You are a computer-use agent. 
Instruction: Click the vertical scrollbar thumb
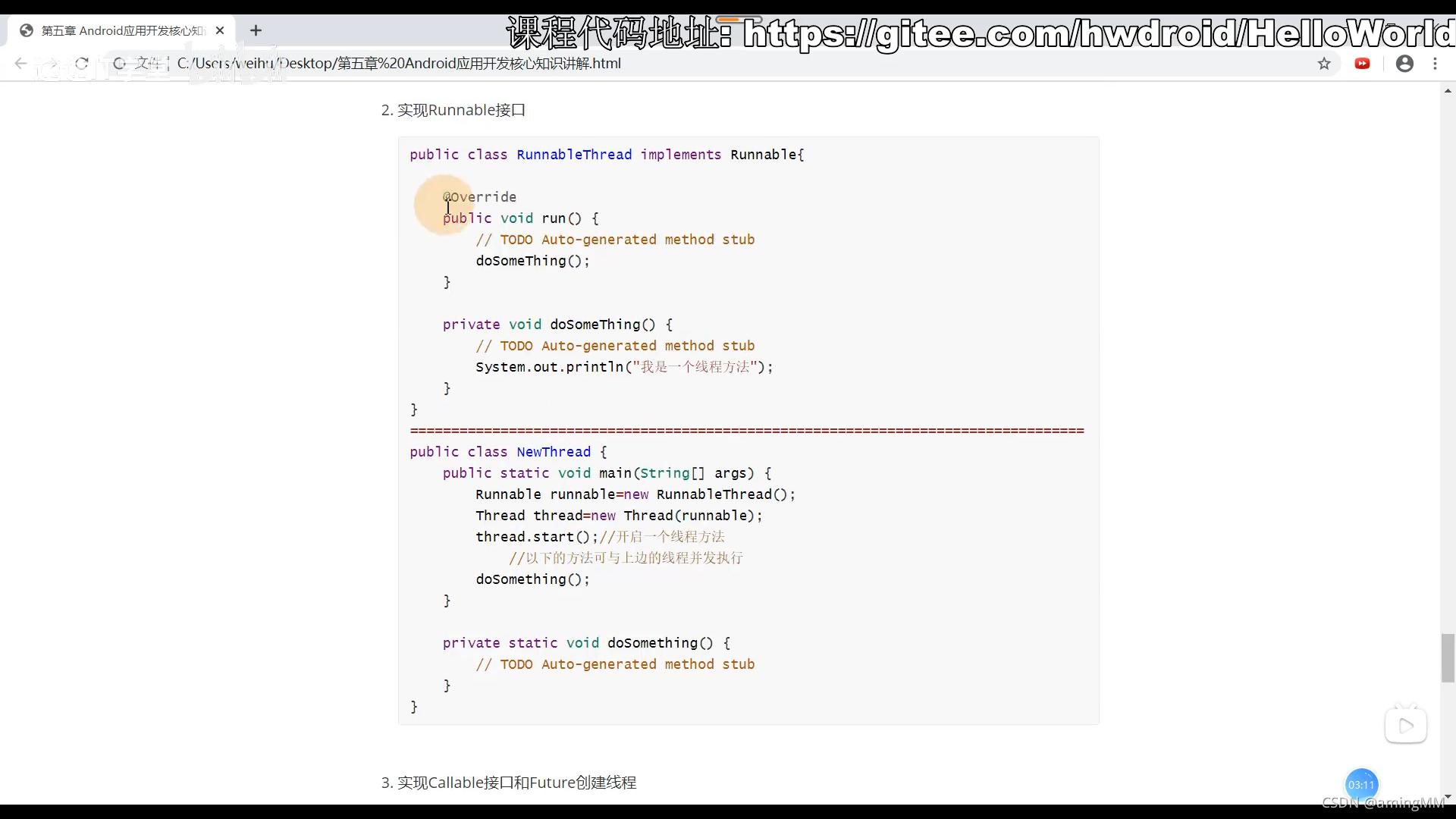coord(1448,657)
